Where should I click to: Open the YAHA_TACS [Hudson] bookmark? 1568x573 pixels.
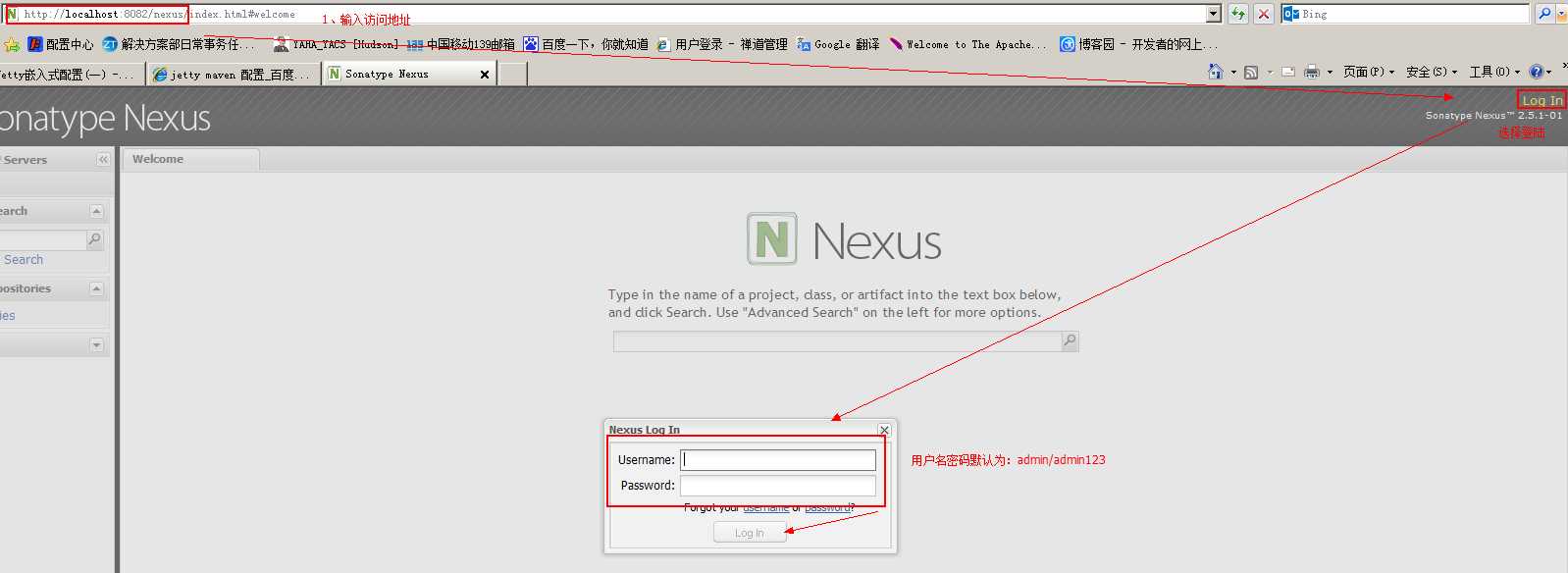(x=336, y=44)
